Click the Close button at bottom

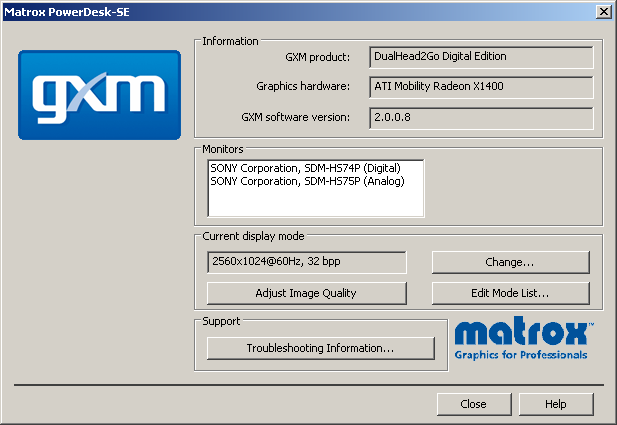(x=474, y=404)
